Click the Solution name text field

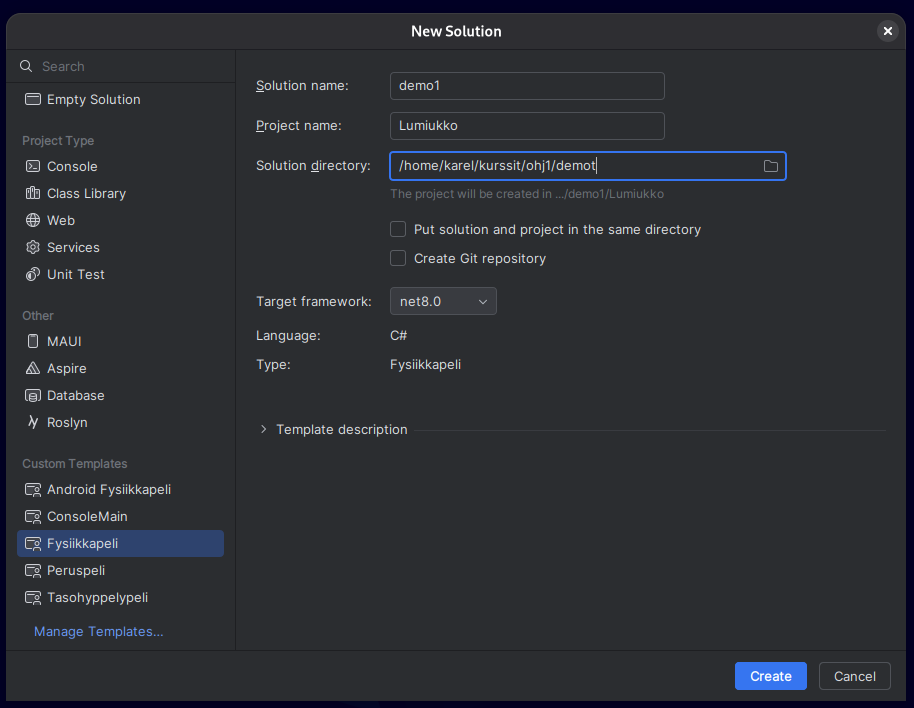[x=526, y=86]
